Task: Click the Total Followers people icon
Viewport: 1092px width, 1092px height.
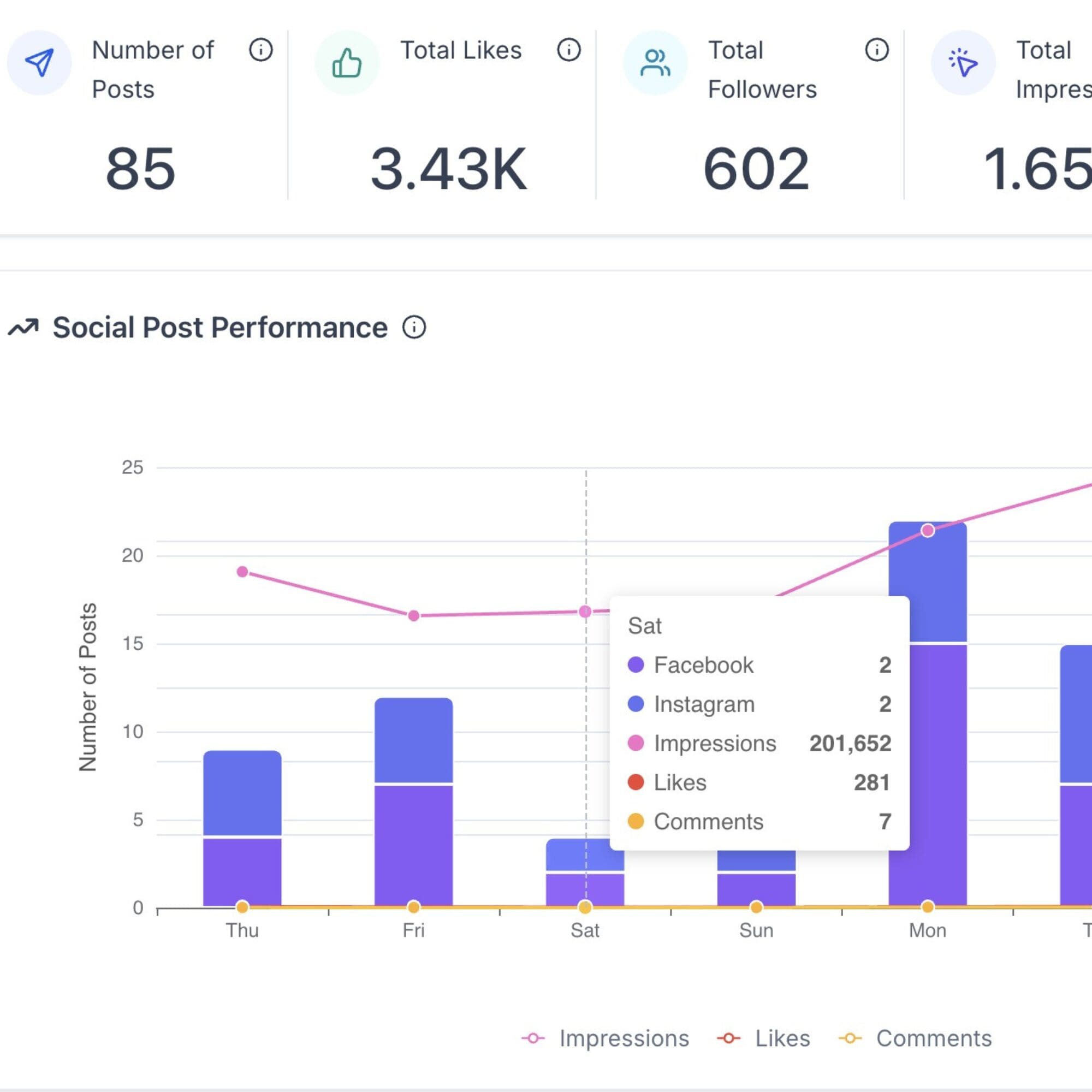Action: pos(655,62)
